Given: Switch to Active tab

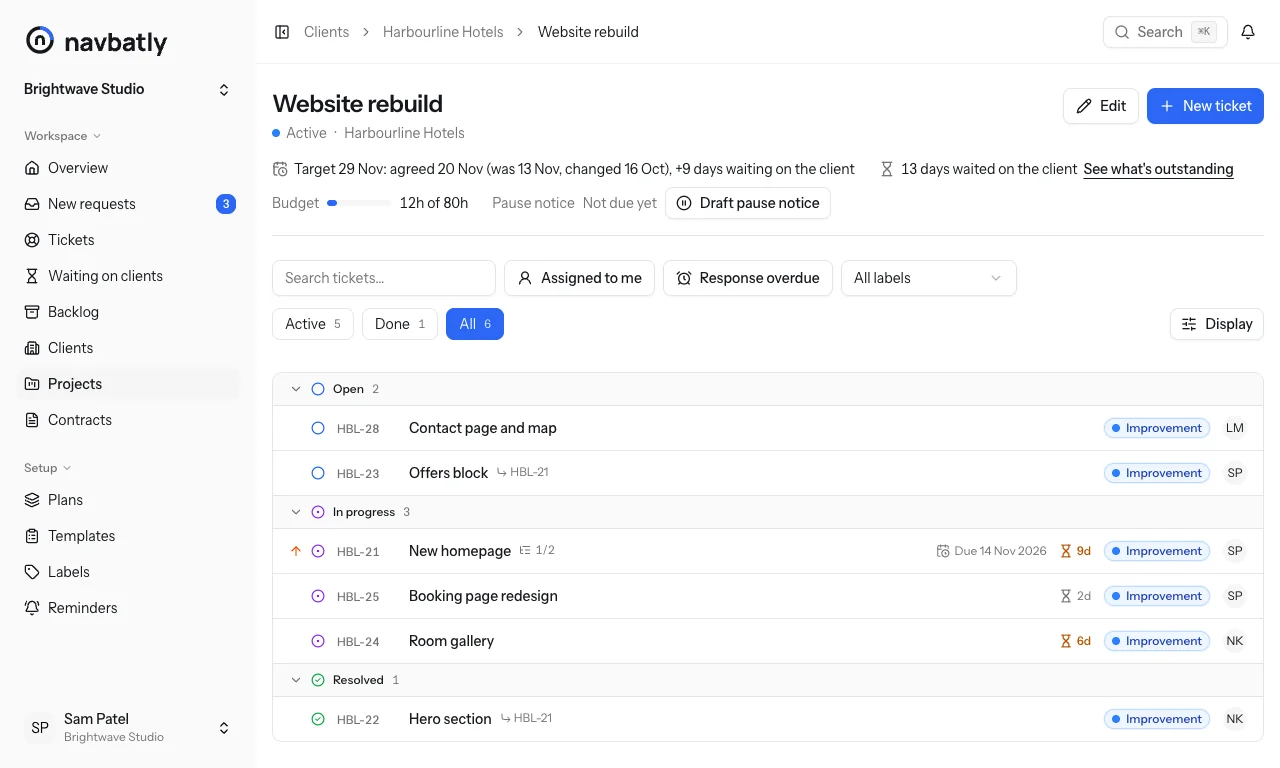Looking at the screenshot, I should point(313,324).
